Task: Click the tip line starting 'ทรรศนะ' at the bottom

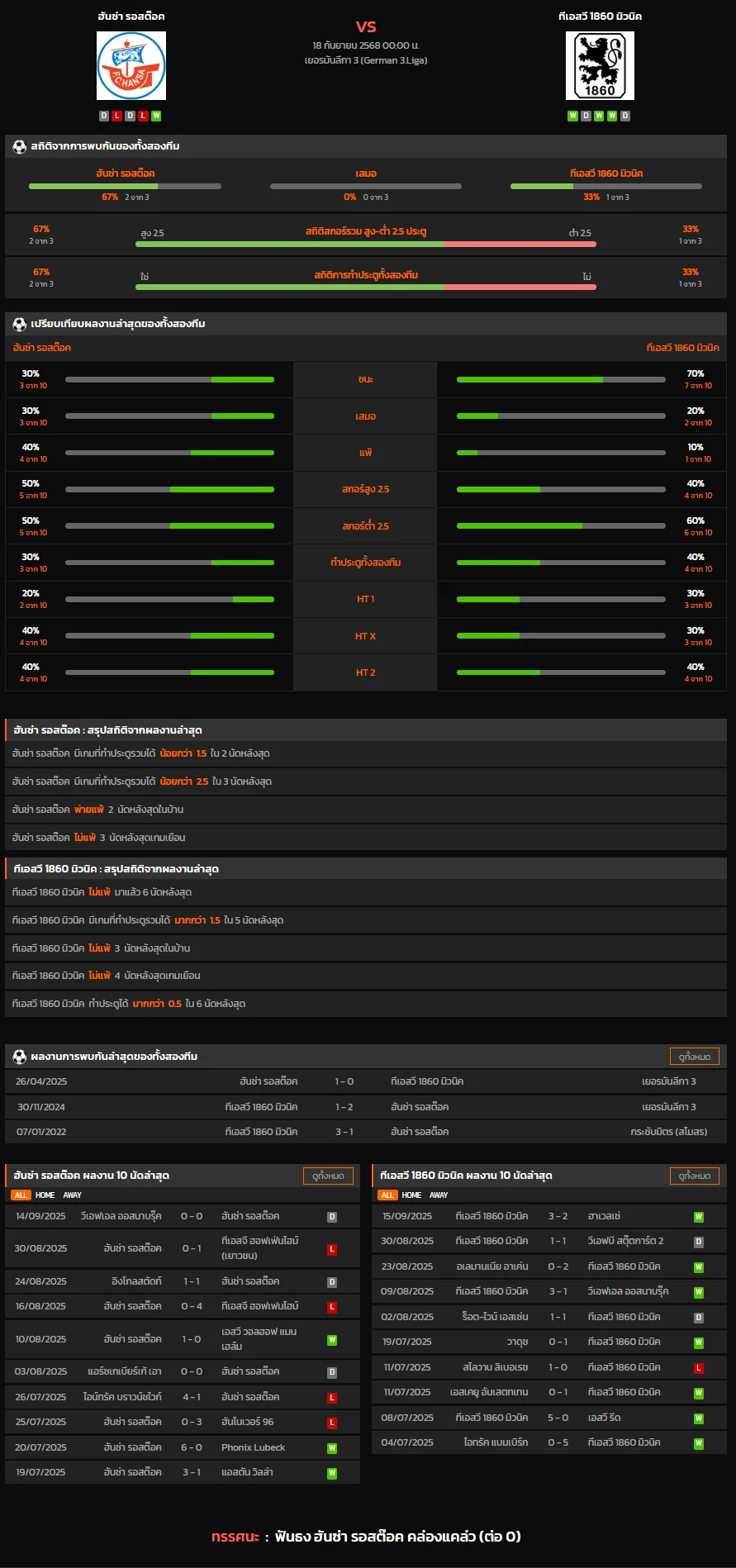Action: click(366, 1537)
